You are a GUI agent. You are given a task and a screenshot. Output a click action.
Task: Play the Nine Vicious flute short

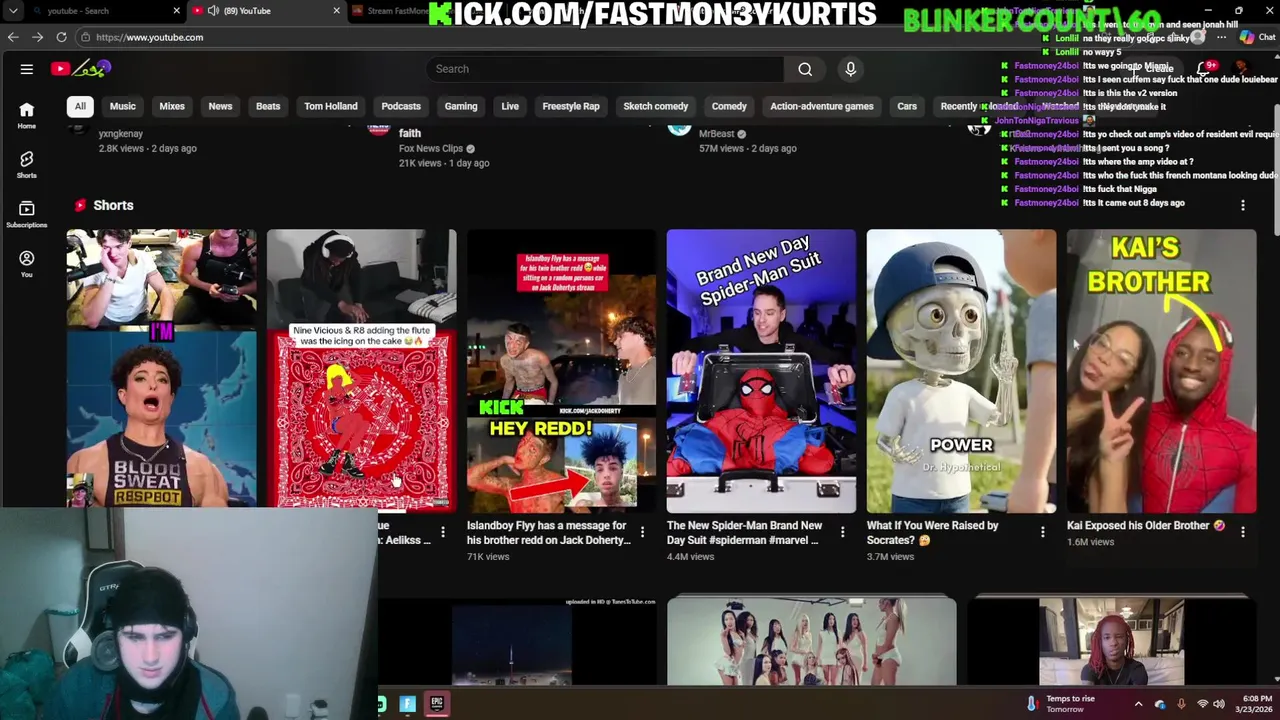pos(362,369)
